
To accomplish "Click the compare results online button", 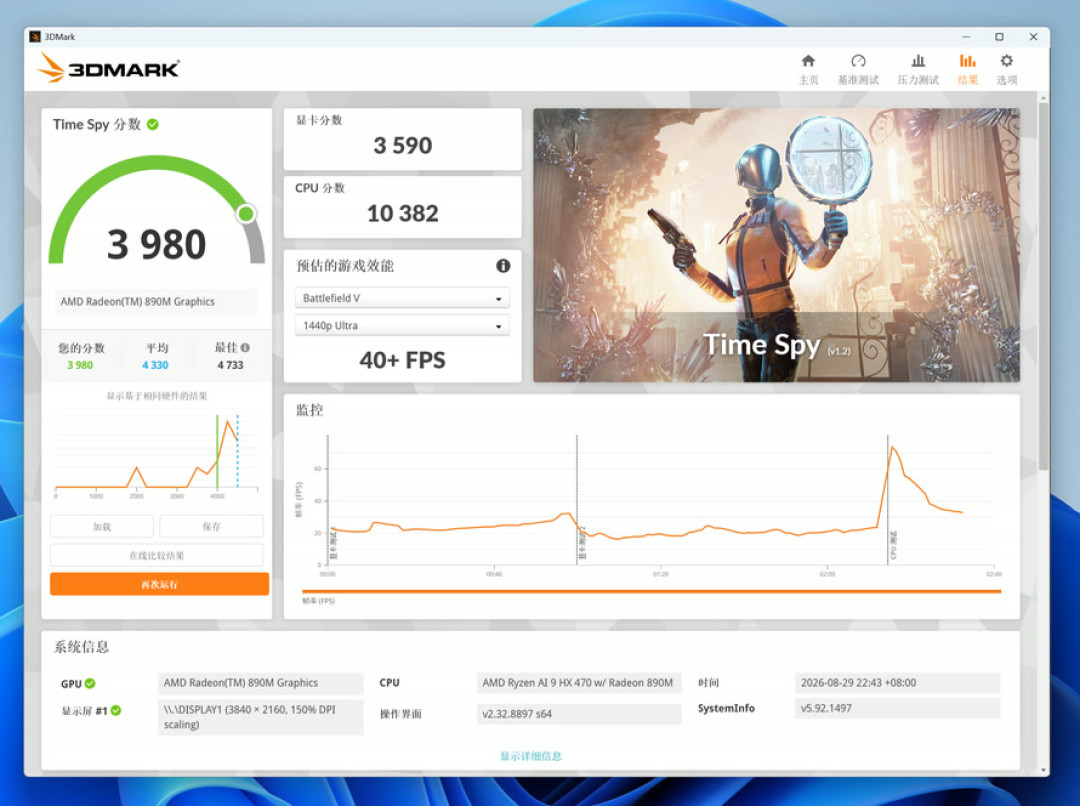I will coord(156,555).
